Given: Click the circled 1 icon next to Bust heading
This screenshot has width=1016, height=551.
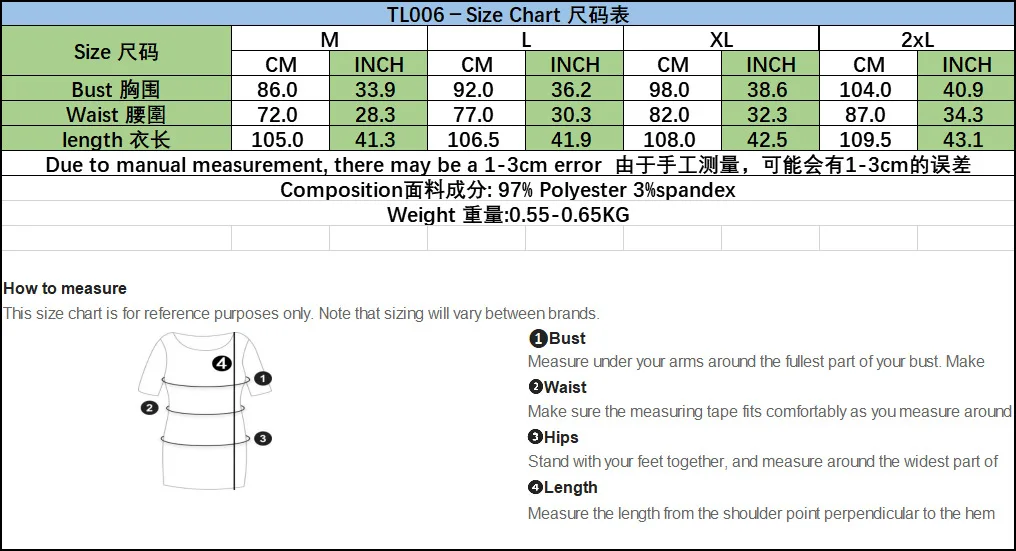Looking at the screenshot, I should point(538,338).
